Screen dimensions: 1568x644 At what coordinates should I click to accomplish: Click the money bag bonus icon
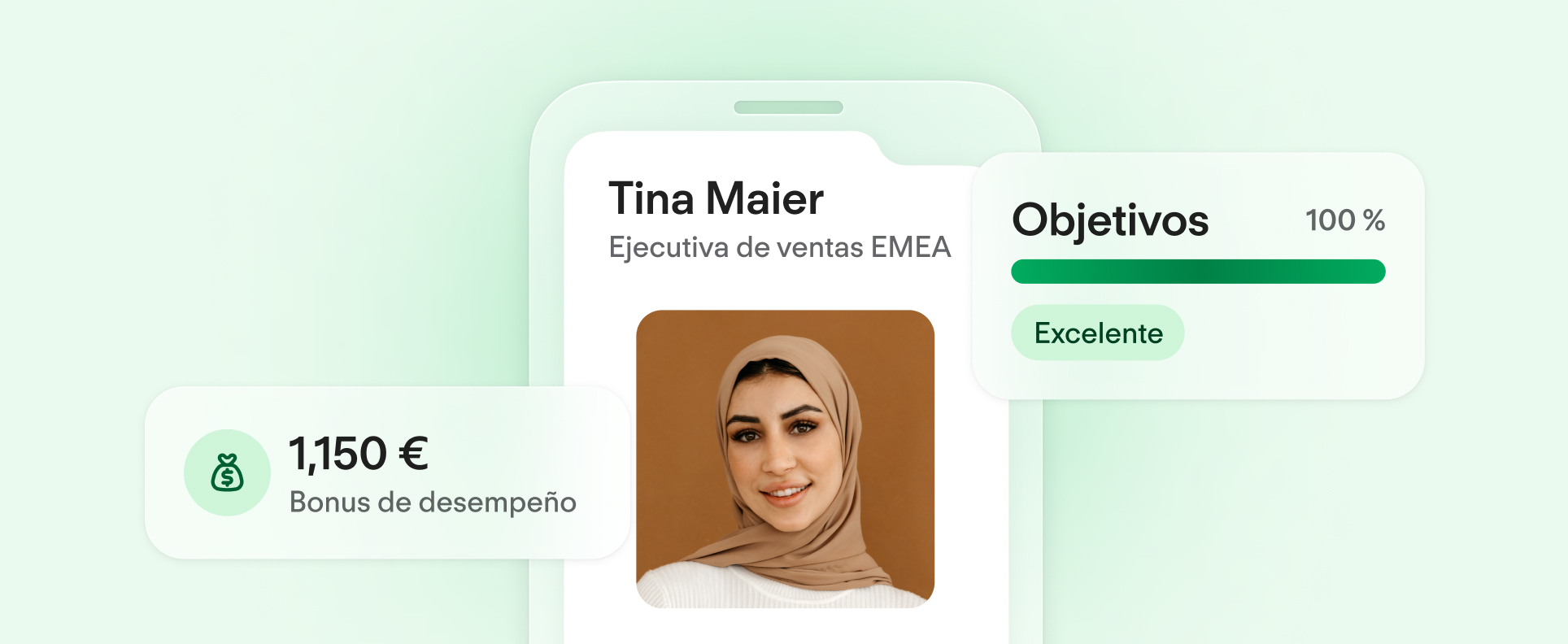click(x=228, y=472)
